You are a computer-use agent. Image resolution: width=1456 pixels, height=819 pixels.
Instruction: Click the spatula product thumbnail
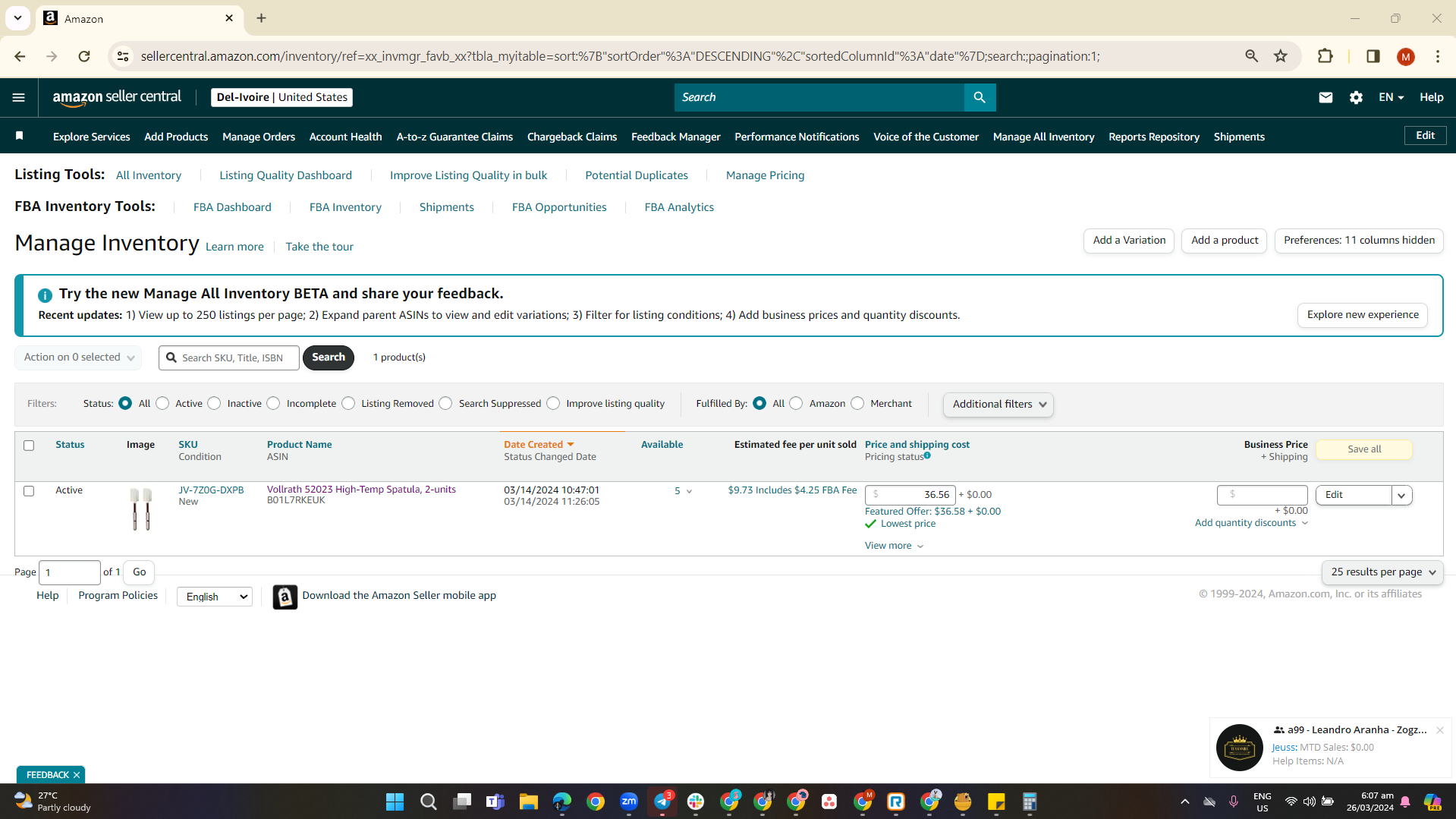[141, 509]
